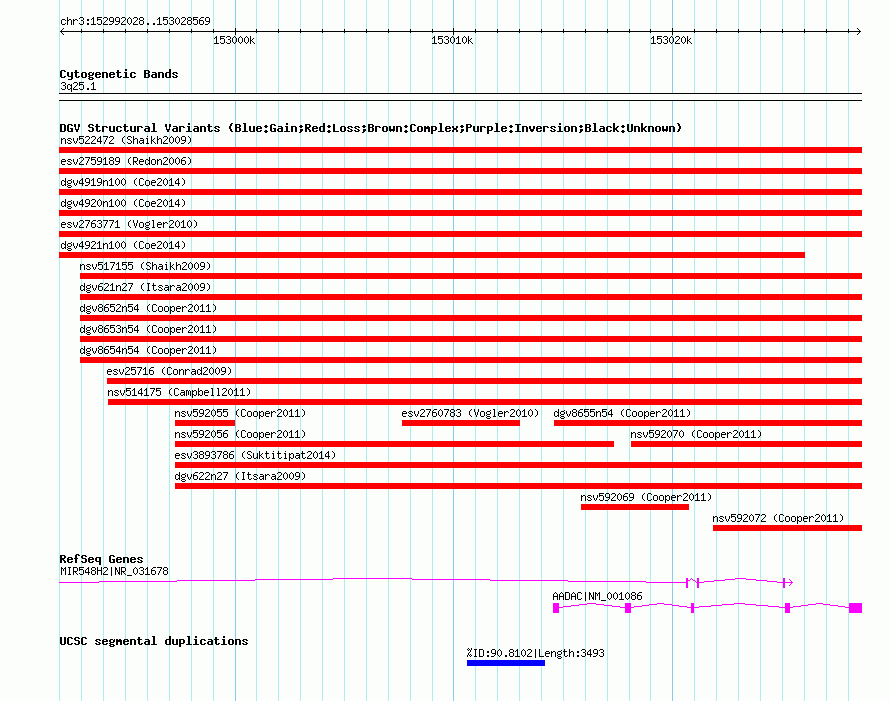This screenshot has height=701, width=890.
Task: Click the Cytogenetic Bands track title
Action: click(x=119, y=74)
